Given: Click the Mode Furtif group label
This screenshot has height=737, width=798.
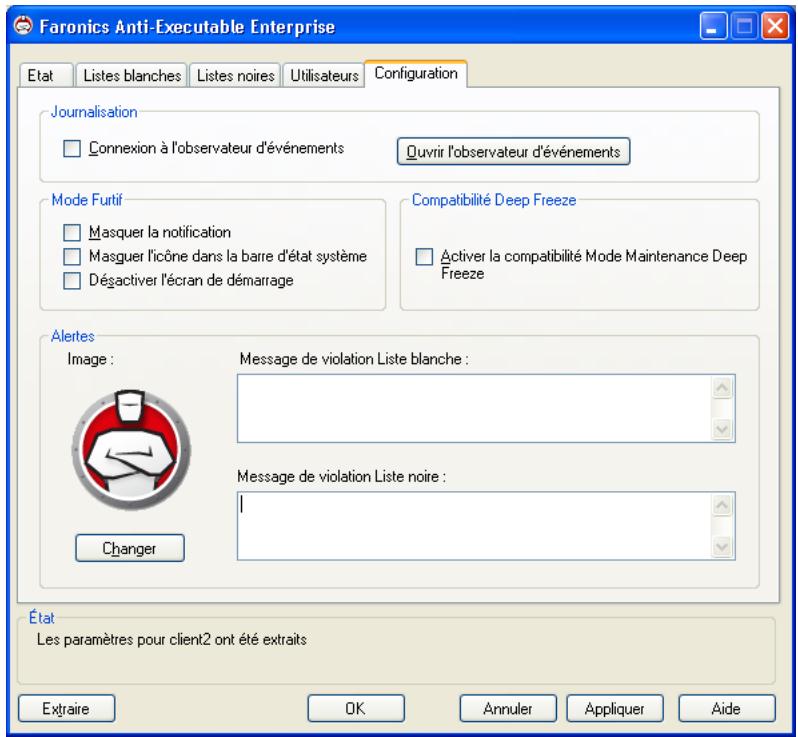Looking at the screenshot, I should tap(87, 200).
